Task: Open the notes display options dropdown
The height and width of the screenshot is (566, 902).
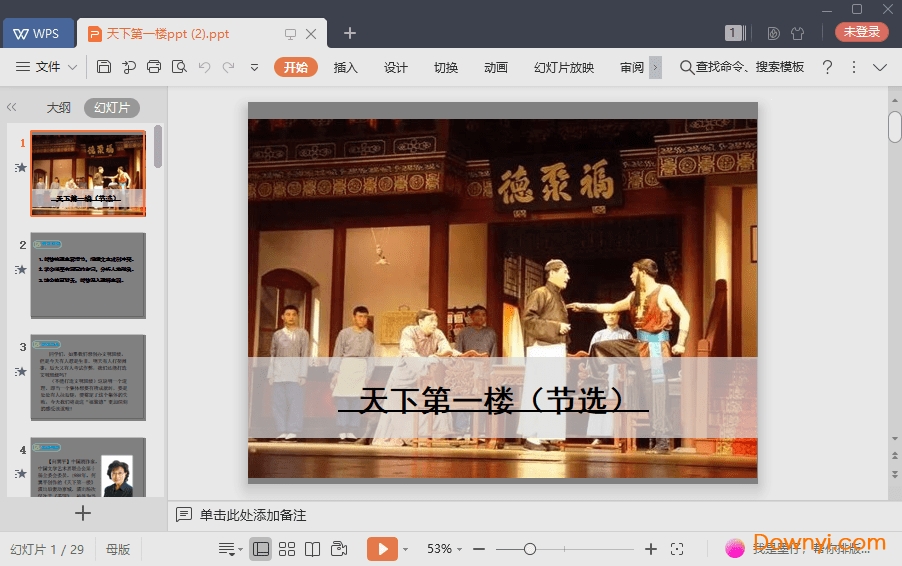Action: [x=230, y=549]
